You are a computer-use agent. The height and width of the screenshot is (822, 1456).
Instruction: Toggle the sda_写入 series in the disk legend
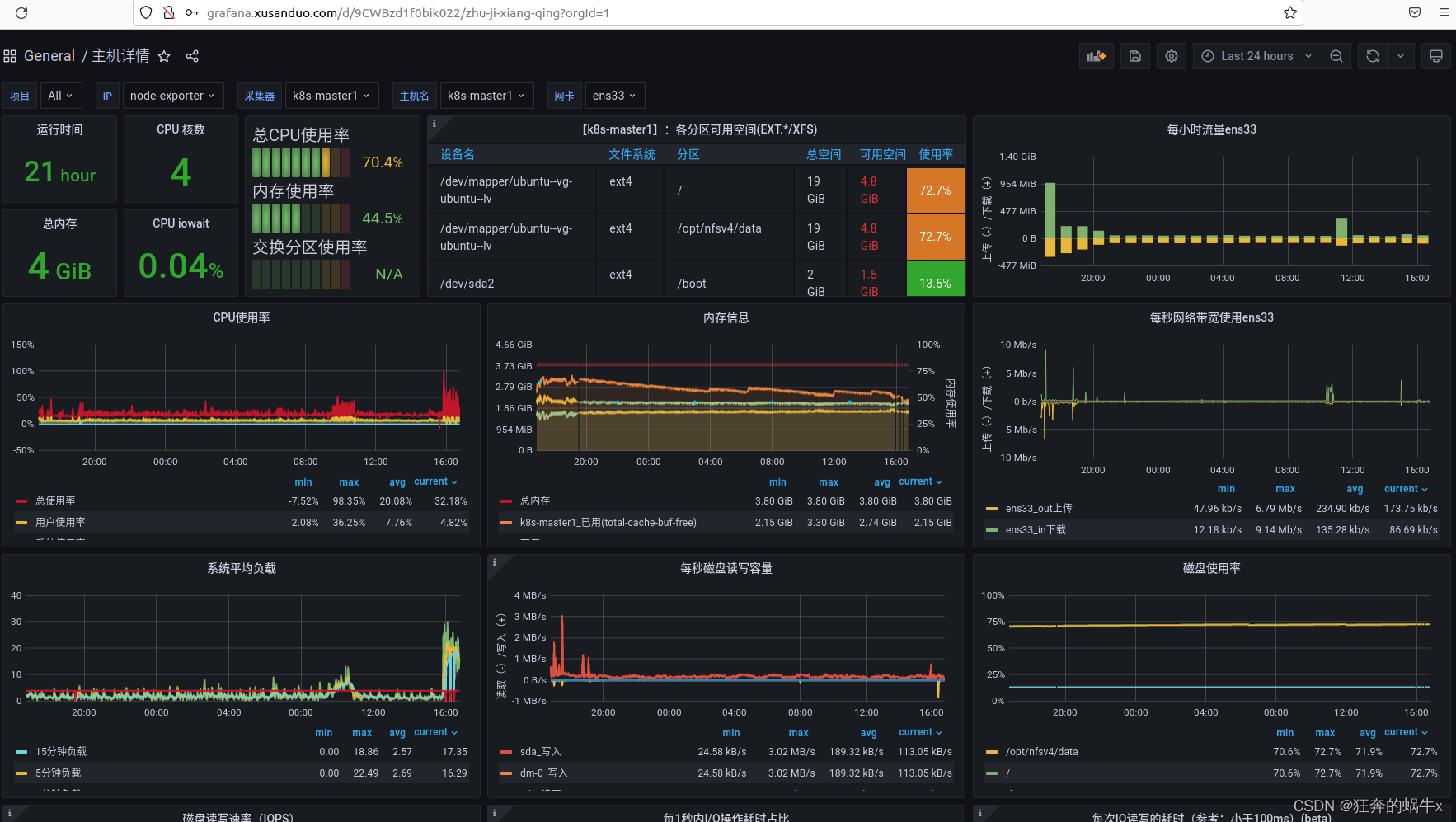click(x=540, y=751)
